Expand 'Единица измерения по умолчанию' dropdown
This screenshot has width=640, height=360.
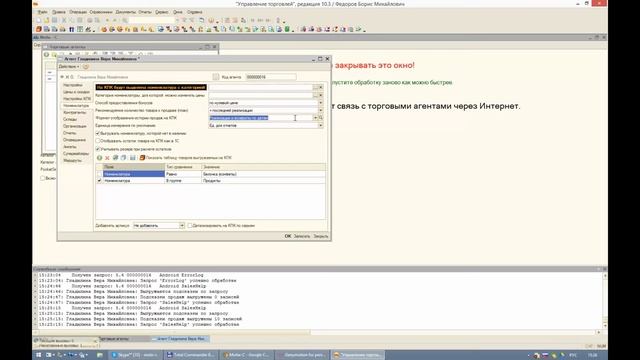point(321,126)
